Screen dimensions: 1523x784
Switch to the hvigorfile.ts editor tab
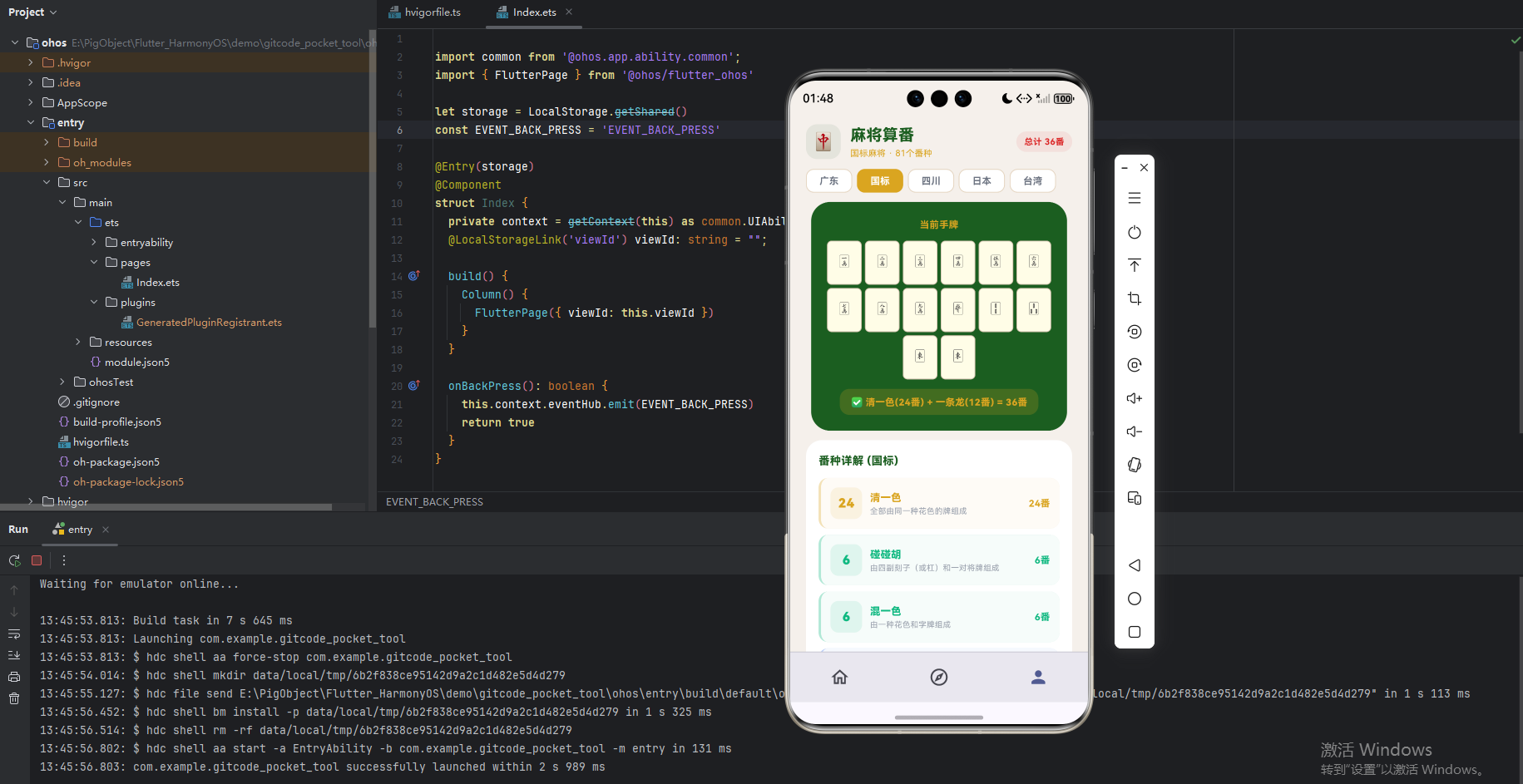tap(424, 12)
